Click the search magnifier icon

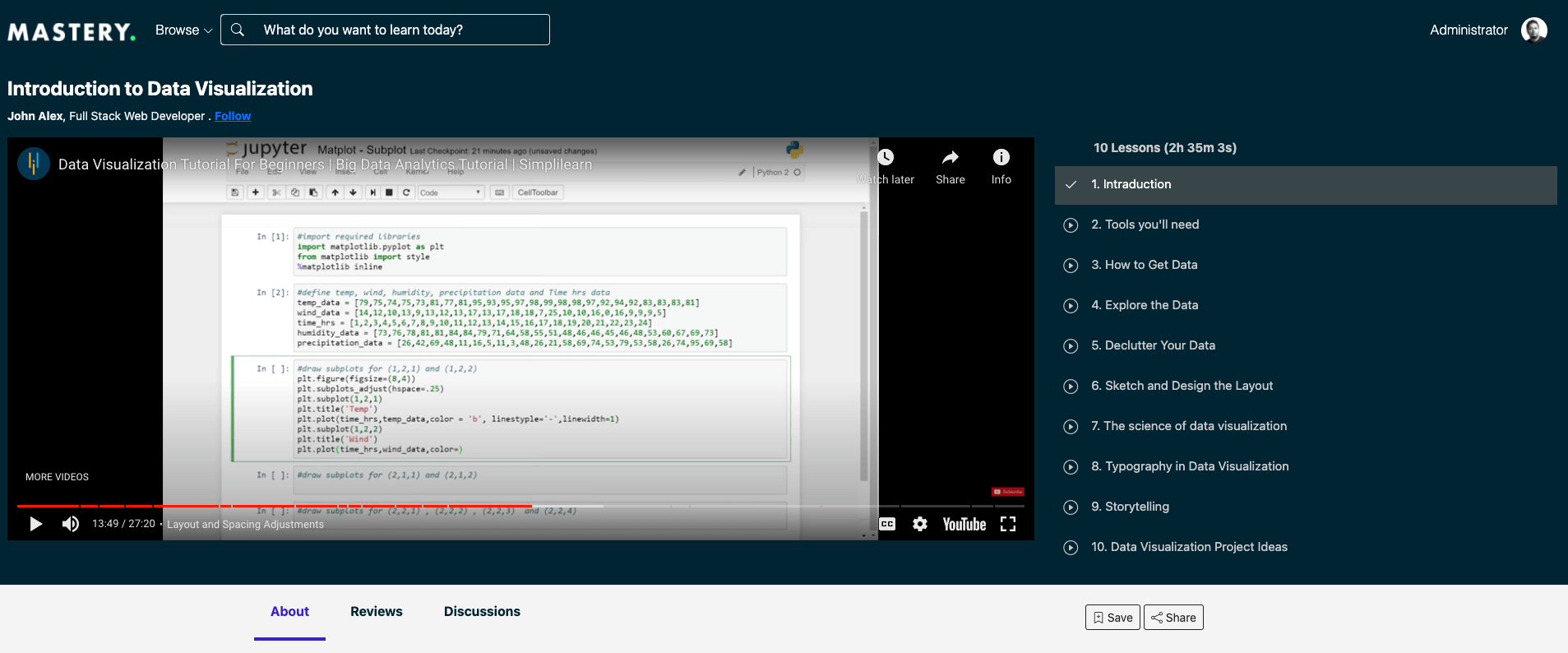(238, 30)
